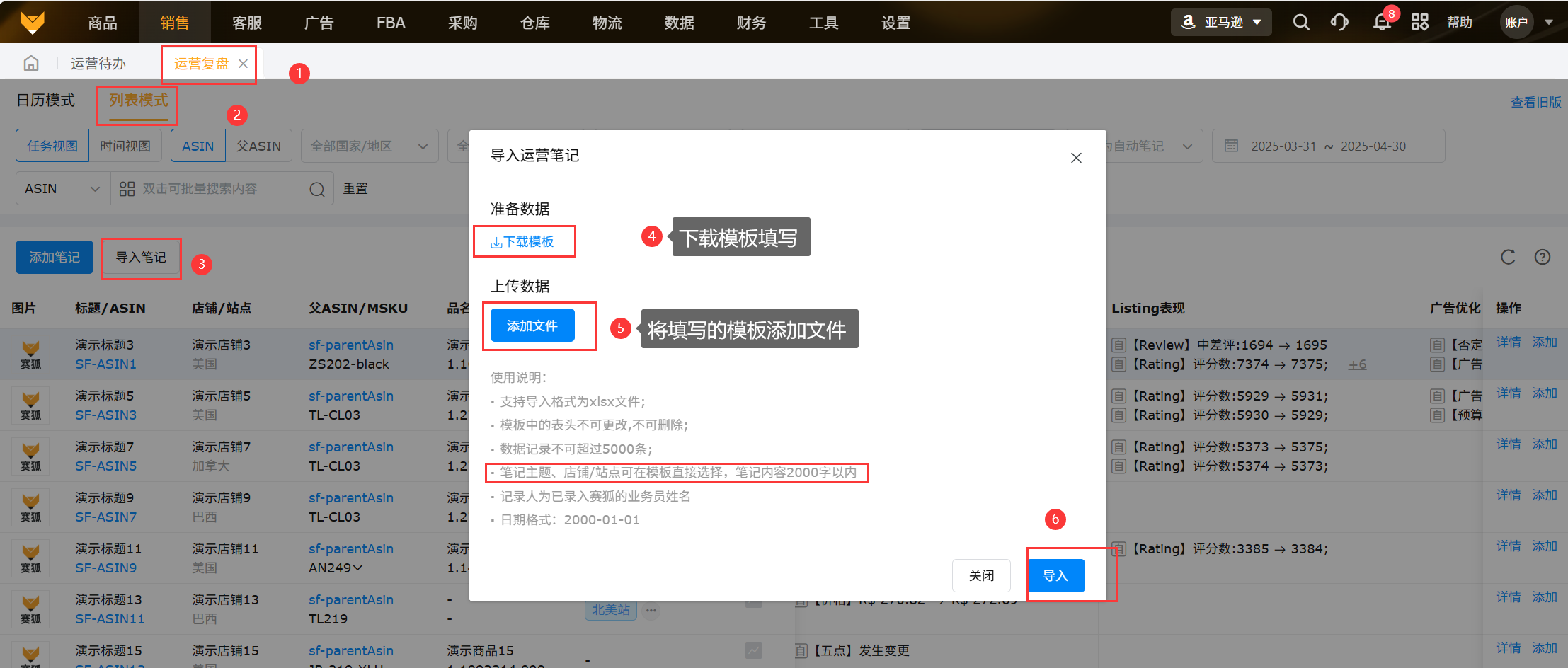
Task: Select the 列表模式 tab
Action: coord(139,100)
